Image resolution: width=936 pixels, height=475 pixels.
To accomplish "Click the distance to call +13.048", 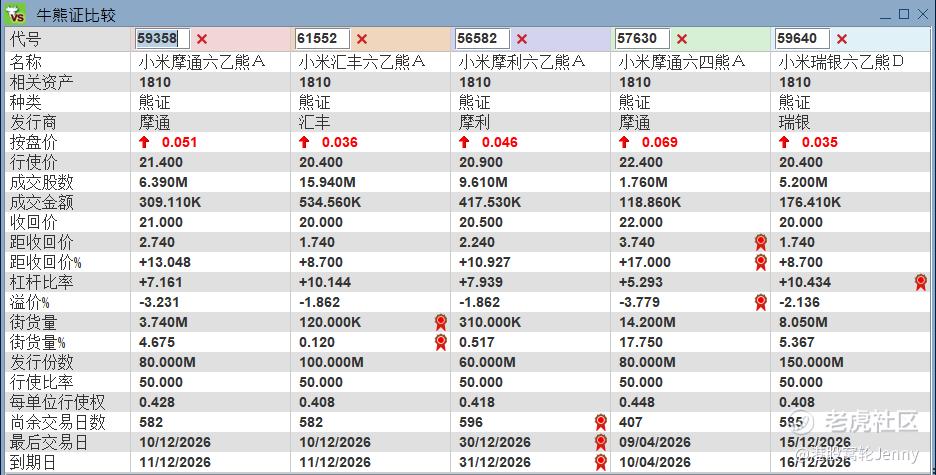I will click(165, 262).
